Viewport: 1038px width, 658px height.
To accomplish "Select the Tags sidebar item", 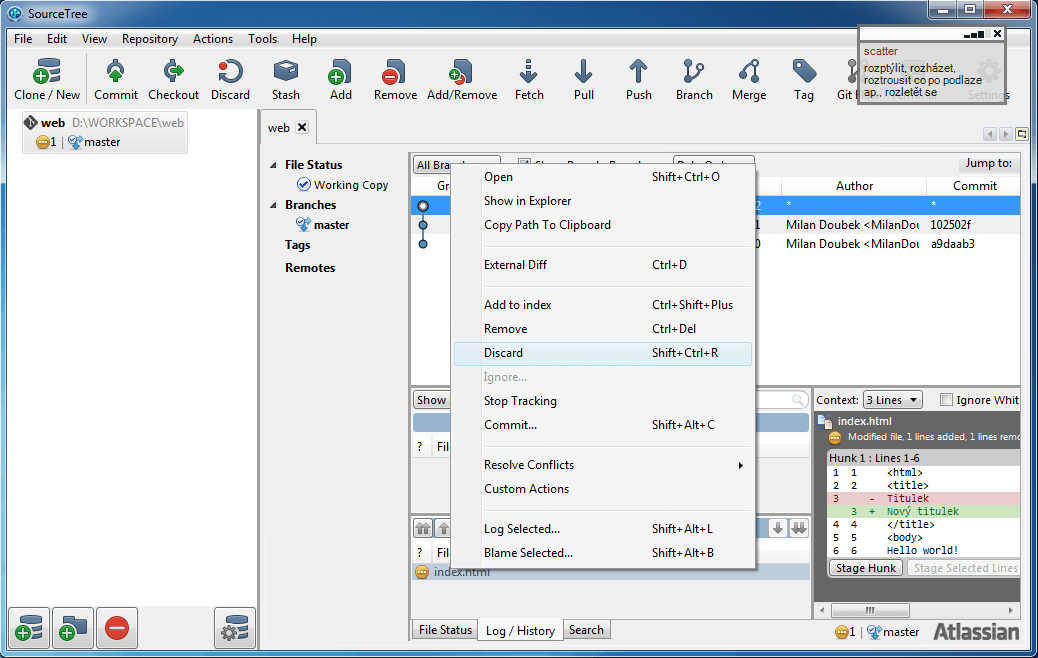I will point(297,245).
